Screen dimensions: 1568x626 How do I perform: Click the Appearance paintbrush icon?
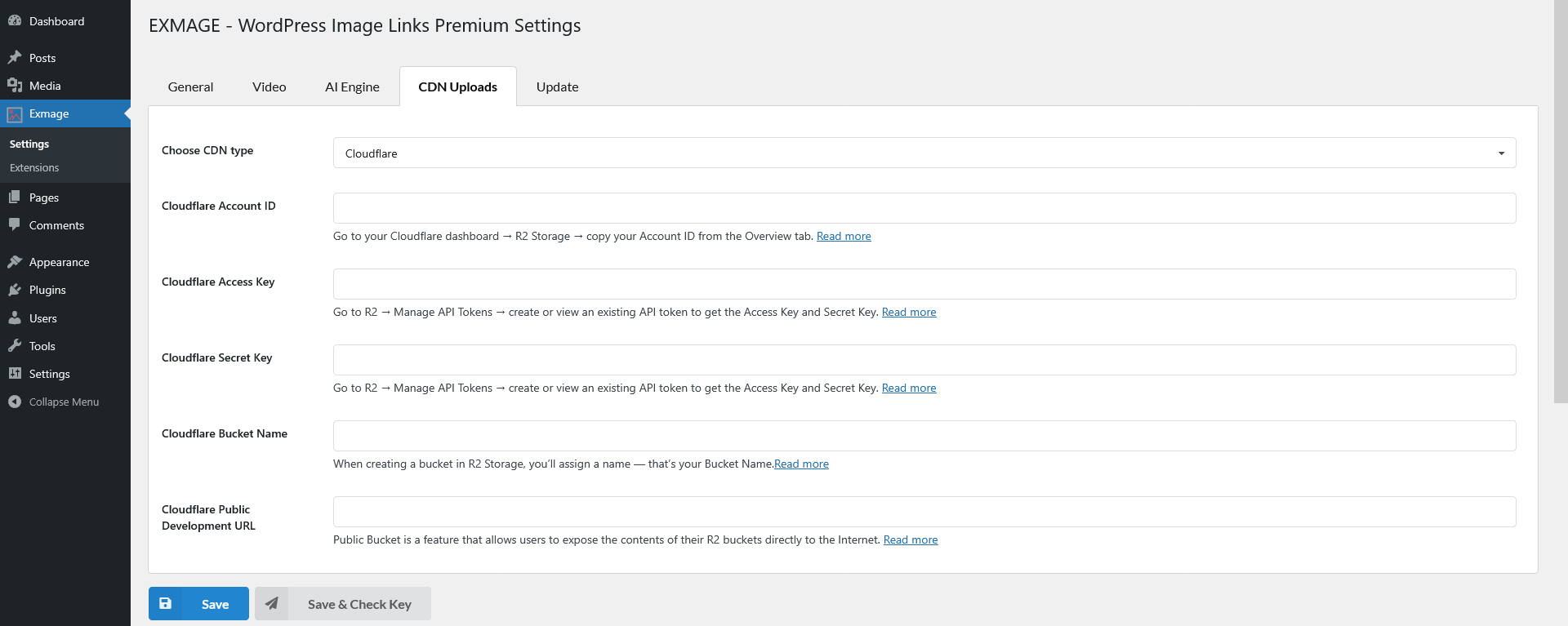pos(15,262)
